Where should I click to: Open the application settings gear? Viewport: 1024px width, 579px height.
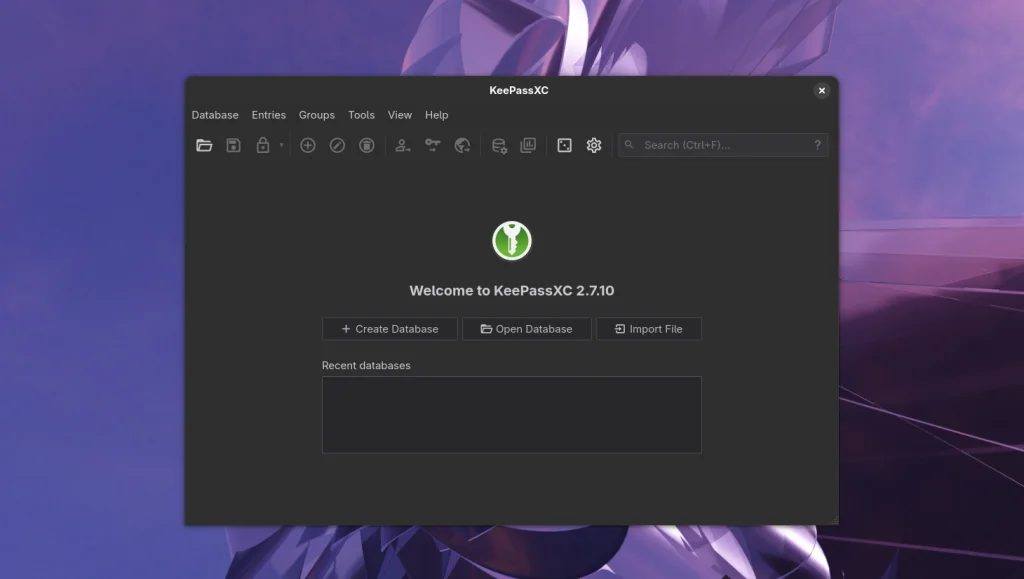(x=594, y=145)
